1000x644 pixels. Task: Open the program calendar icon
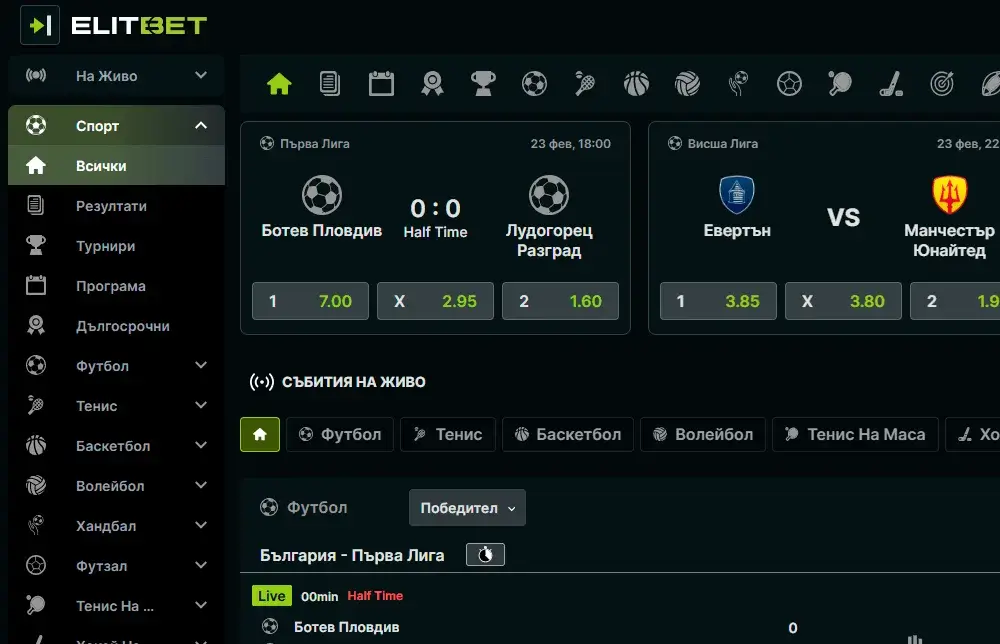[381, 84]
